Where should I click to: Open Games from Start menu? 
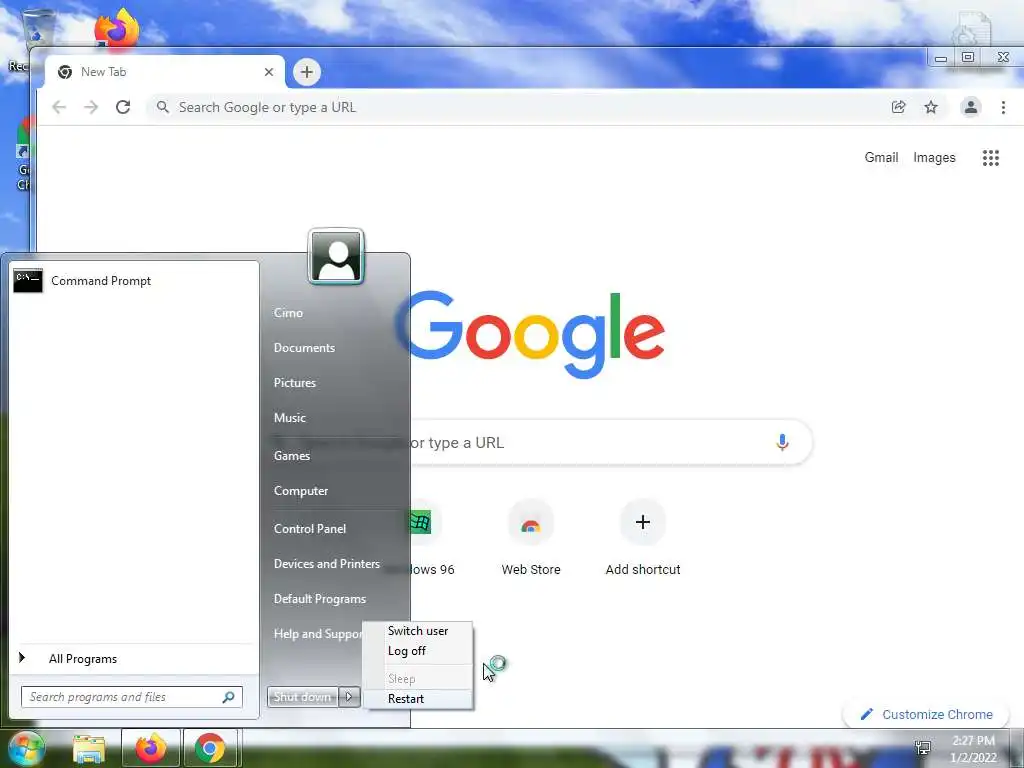coord(292,456)
